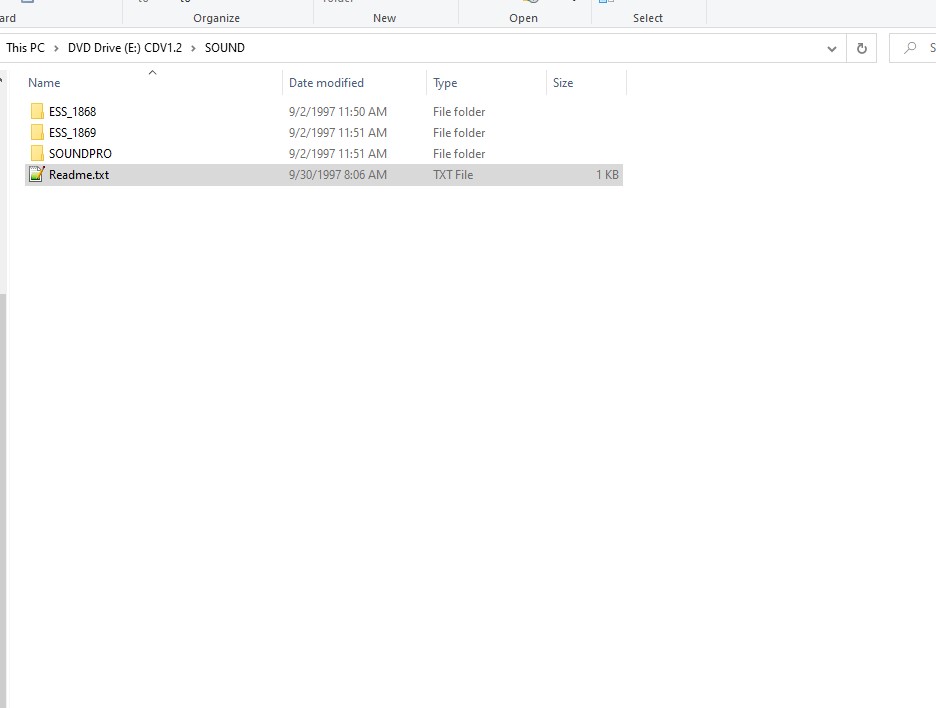This screenshot has width=936, height=708.
Task: Sort files by Size column header
Action: (x=563, y=83)
